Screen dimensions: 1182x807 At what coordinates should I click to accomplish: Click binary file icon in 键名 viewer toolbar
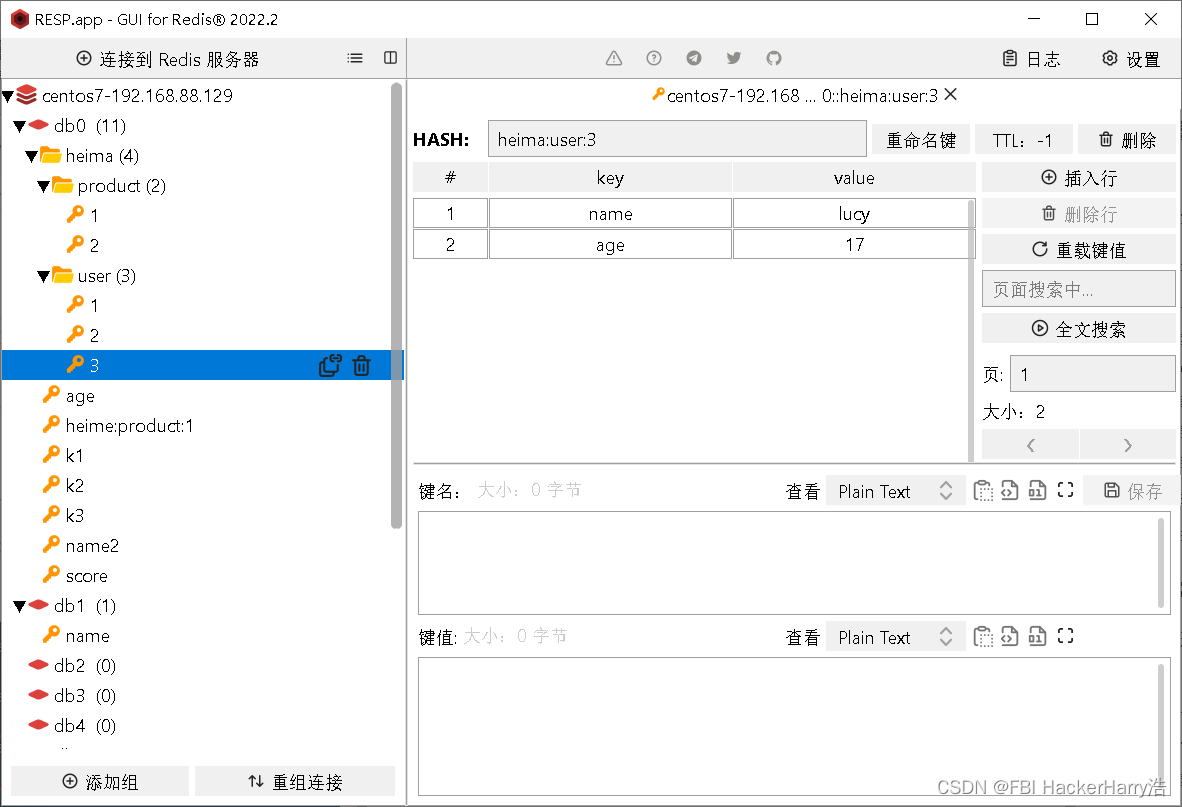pyautogui.click(x=1037, y=491)
